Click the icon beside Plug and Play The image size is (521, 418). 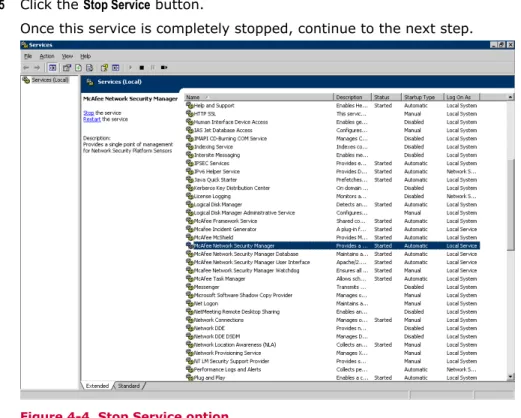pyautogui.click(x=190, y=377)
